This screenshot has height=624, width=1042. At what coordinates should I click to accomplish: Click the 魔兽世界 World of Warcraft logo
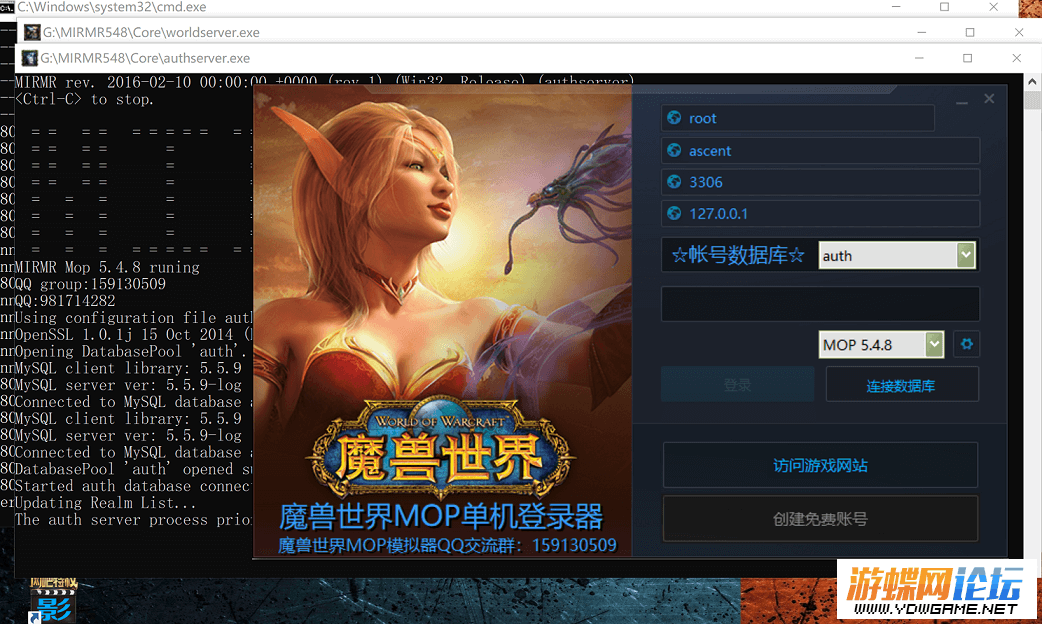pyautogui.click(x=441, y=449)
